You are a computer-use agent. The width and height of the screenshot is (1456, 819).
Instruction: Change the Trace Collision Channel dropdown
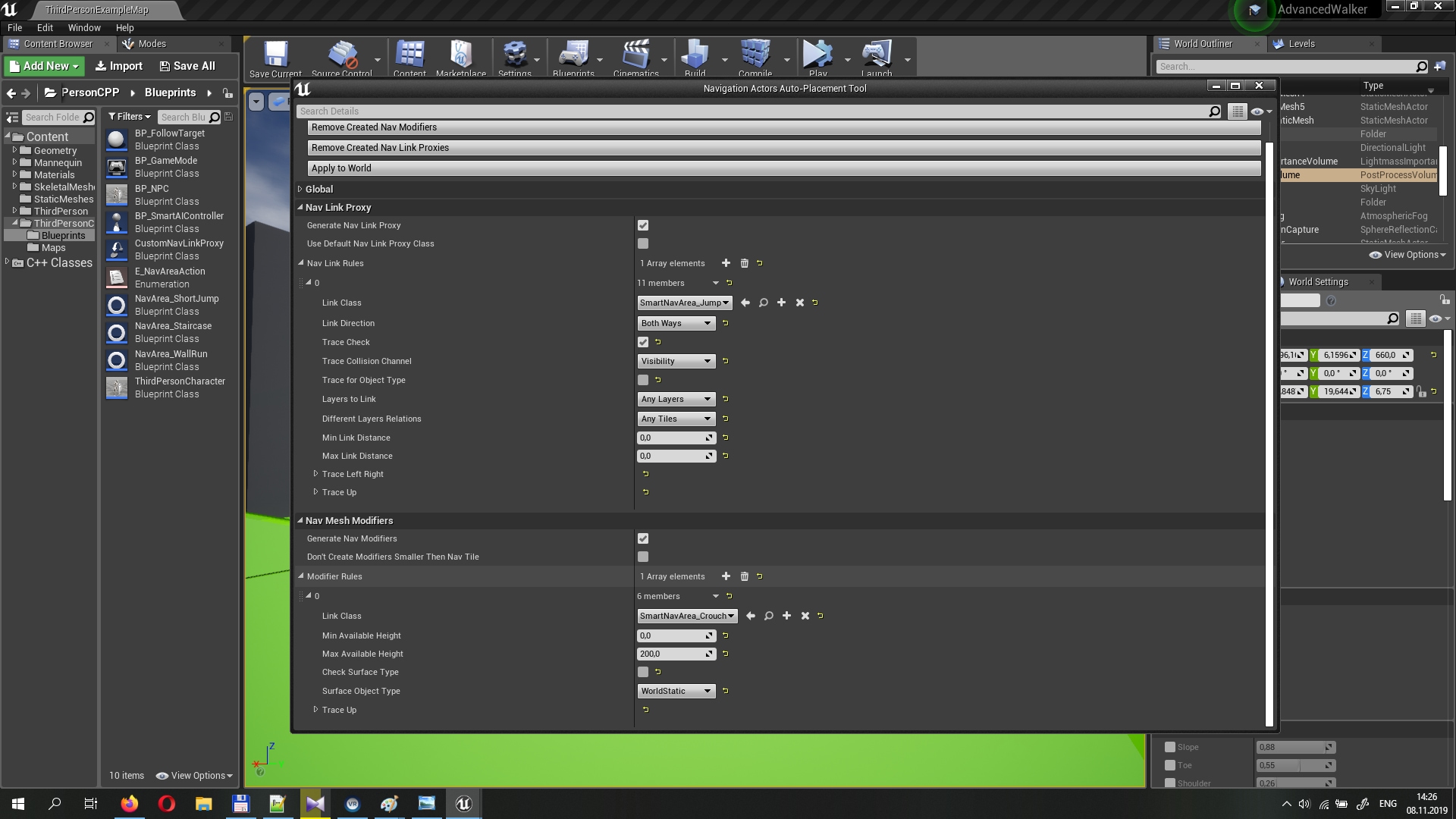(676, 361)
